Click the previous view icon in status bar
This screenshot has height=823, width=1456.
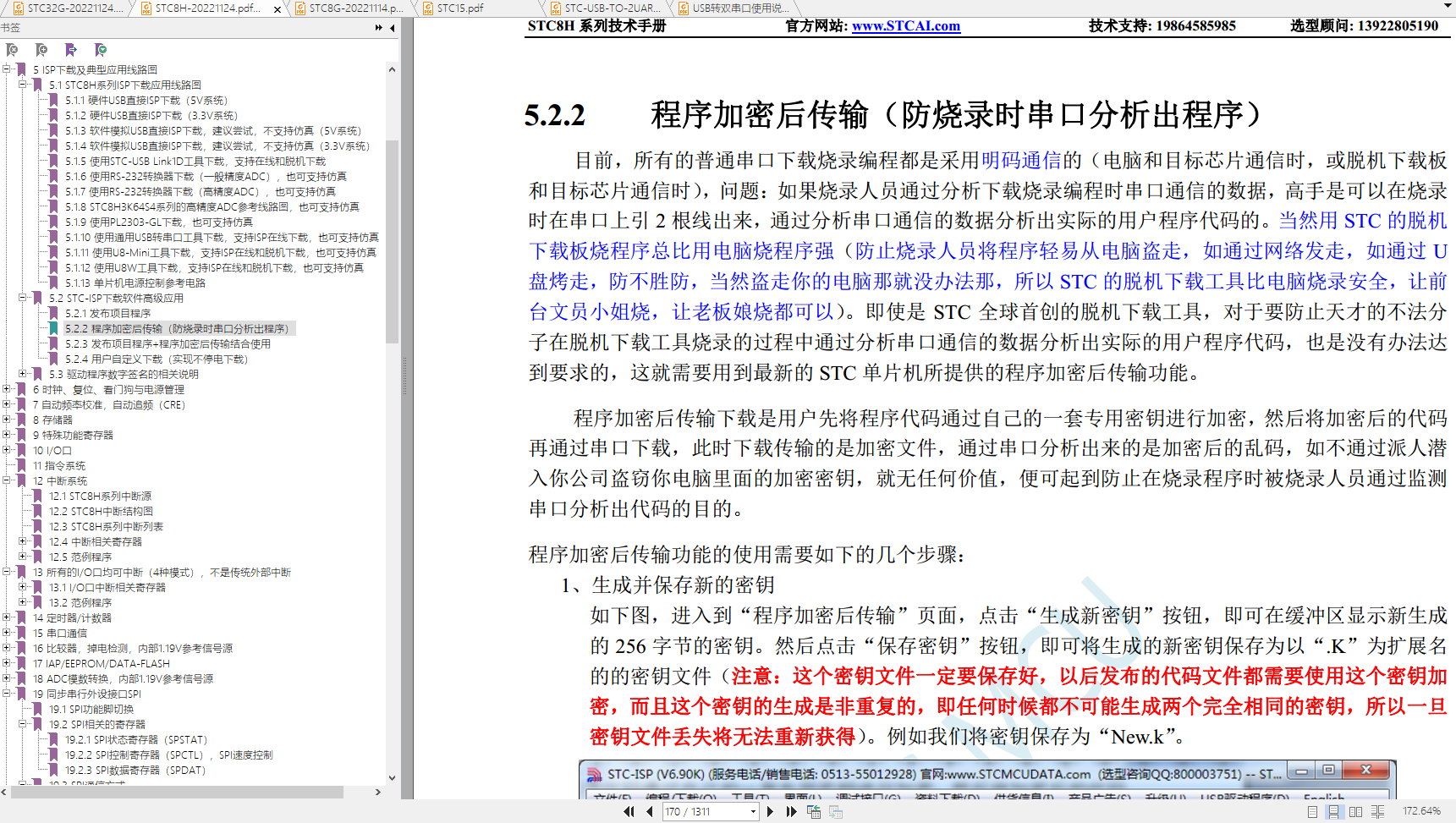pos(814,811)
